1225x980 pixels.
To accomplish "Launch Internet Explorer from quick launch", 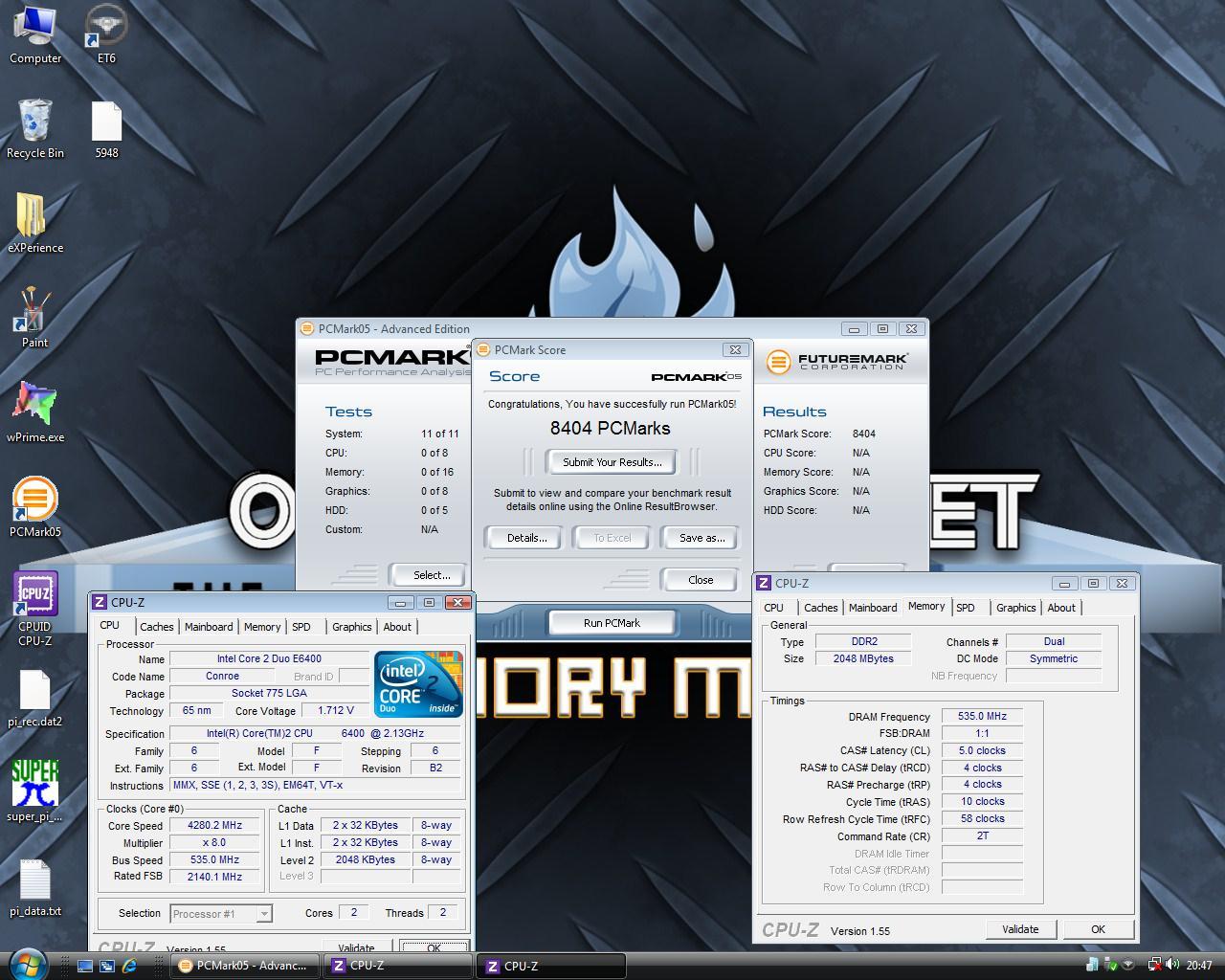I will pos(129,966).
